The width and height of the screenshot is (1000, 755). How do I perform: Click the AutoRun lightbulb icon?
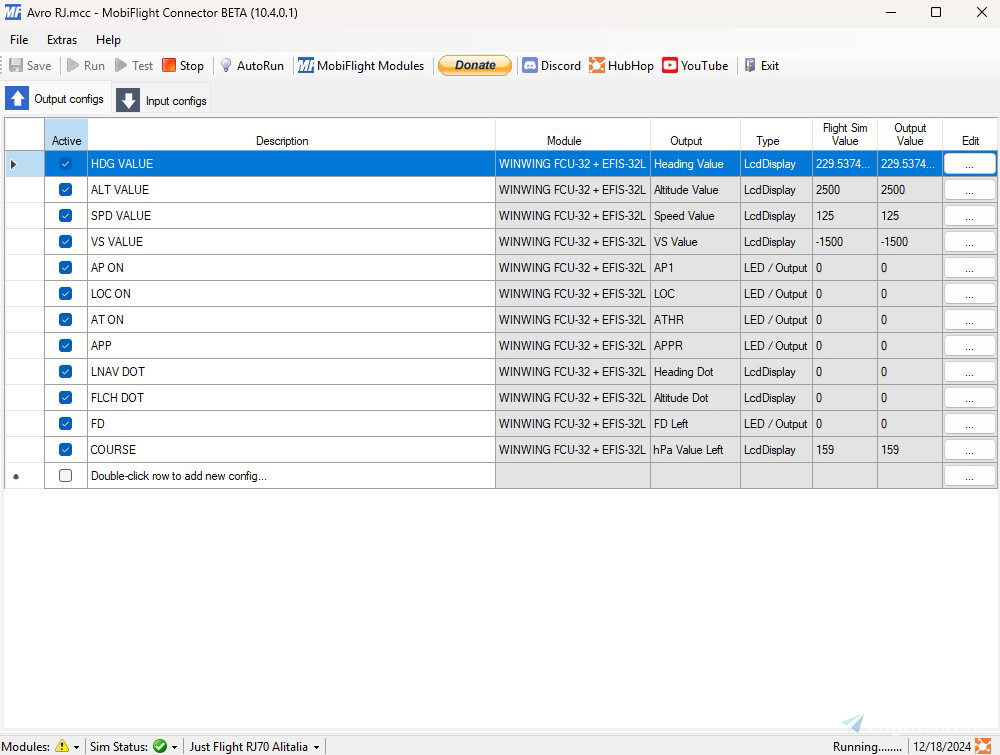[x=226, y=66]
